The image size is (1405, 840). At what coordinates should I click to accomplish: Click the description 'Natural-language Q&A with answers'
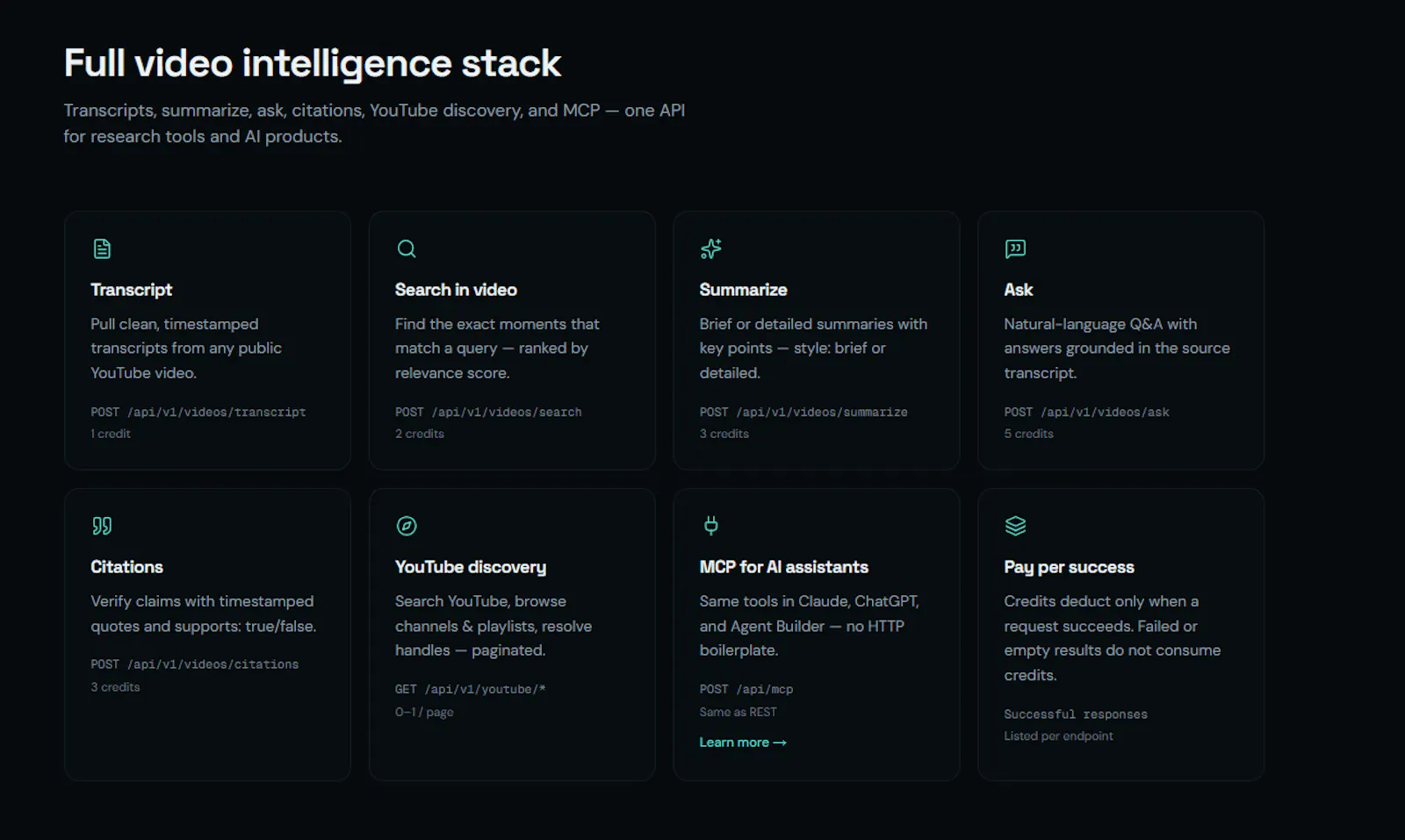pyautogui.click(x=1117, y=348)
